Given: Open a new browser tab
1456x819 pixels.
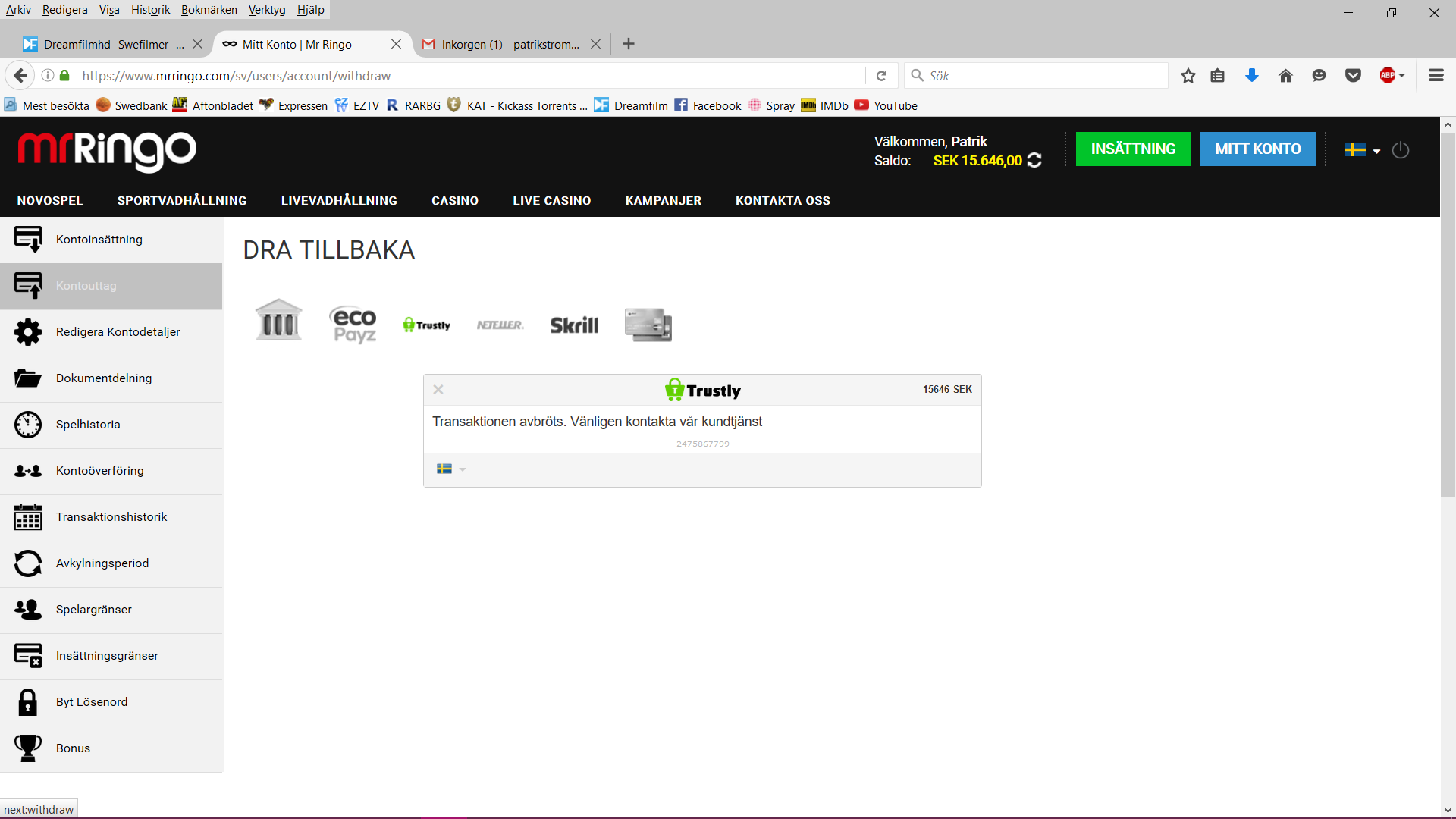Looking at the screenshot, I should point(629,44).
